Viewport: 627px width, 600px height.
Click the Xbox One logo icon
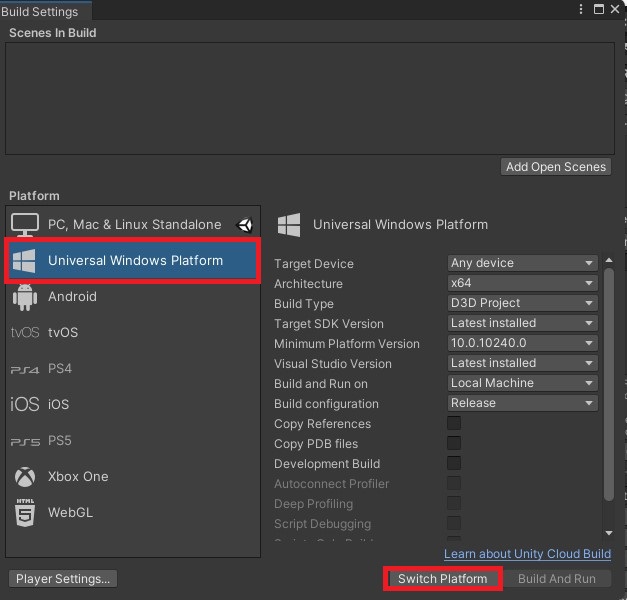25,477
